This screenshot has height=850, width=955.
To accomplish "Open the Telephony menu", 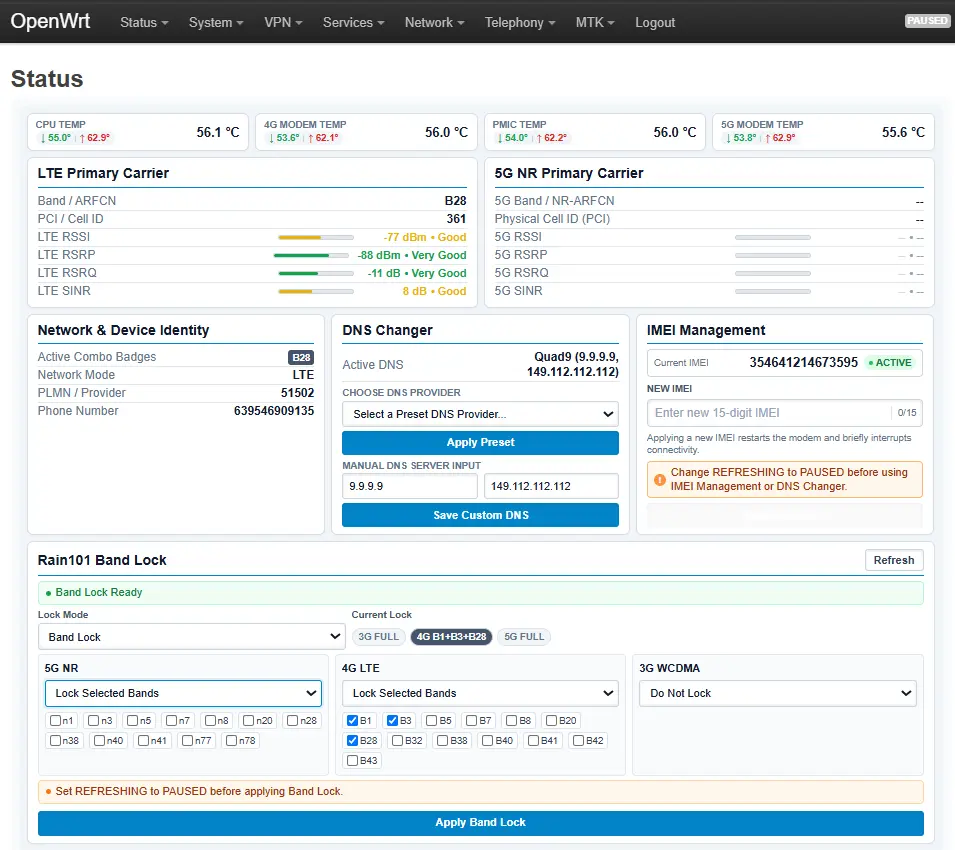I will 520,23.
